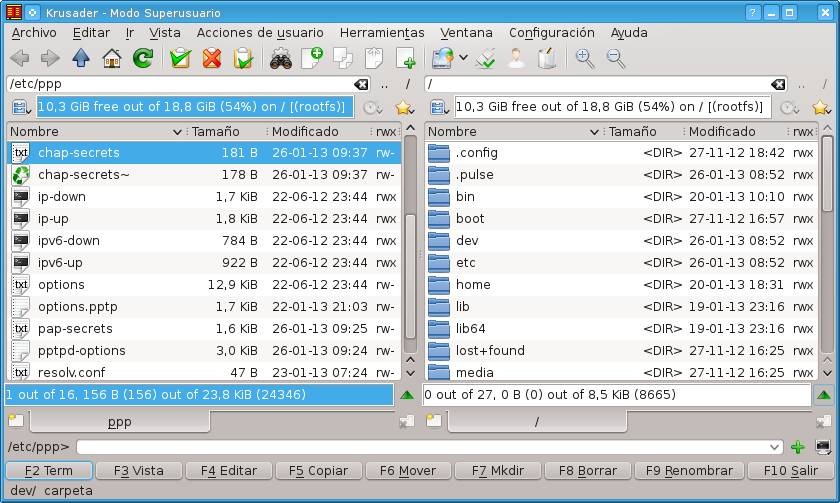
Task: Open terminal emulator icon beside command line
Action: (823, 447)
